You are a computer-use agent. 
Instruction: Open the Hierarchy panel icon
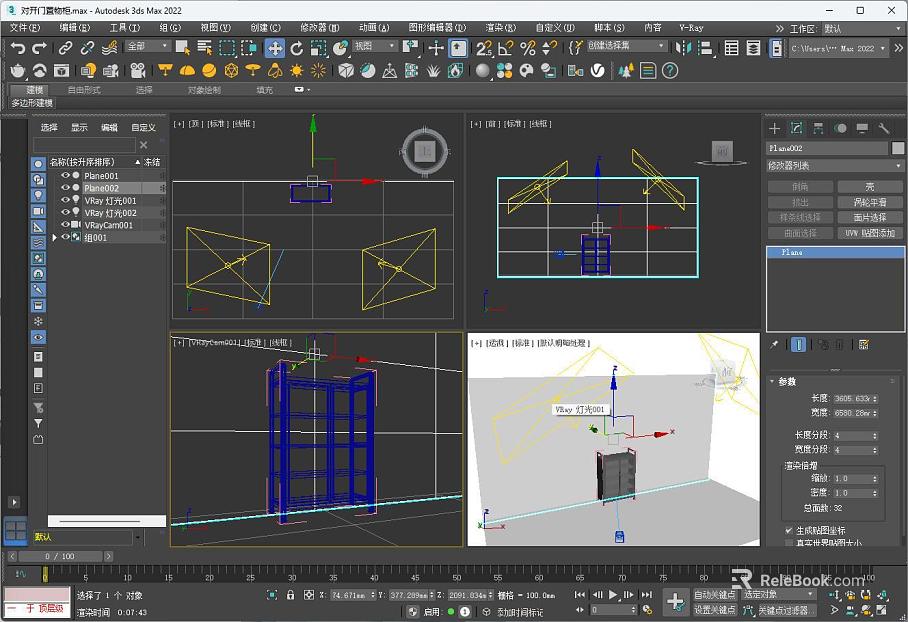pyautogui.click(x=818, y=129)
